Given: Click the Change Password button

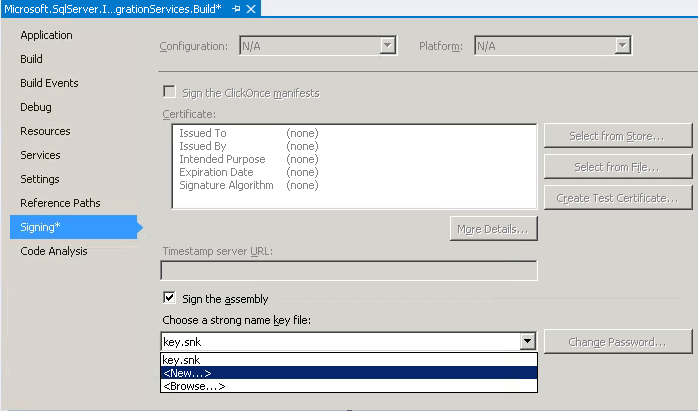Looking at the screenshot, I should coord(618,342).
